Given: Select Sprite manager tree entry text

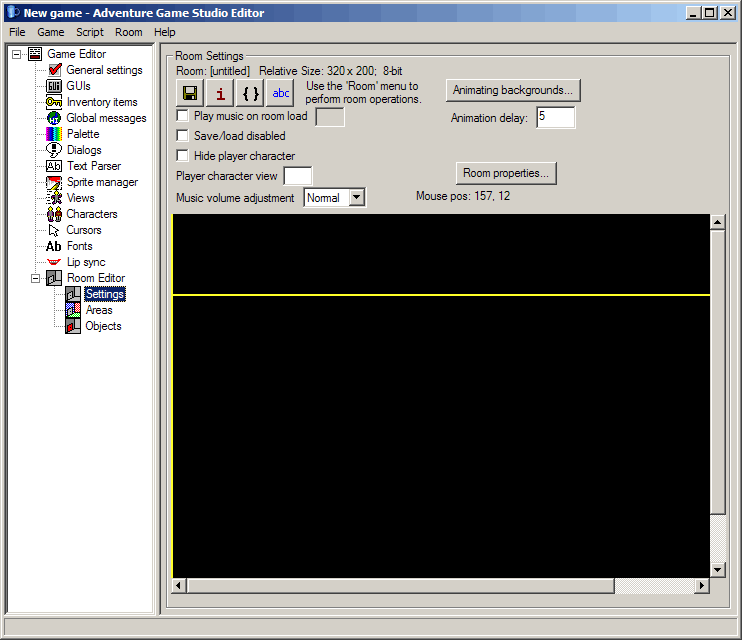Looking at the screenshot, I should click(x=102, y=182).
